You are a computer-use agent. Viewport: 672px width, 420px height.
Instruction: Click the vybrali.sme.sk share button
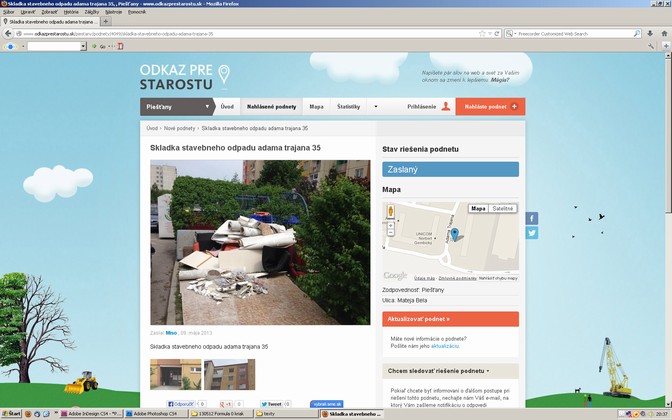click(327, 404)
